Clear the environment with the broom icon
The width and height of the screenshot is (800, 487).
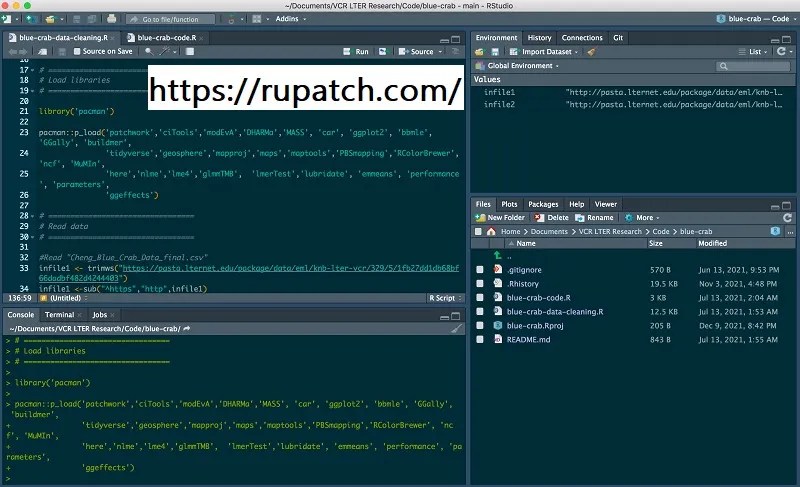coord(591,52)
